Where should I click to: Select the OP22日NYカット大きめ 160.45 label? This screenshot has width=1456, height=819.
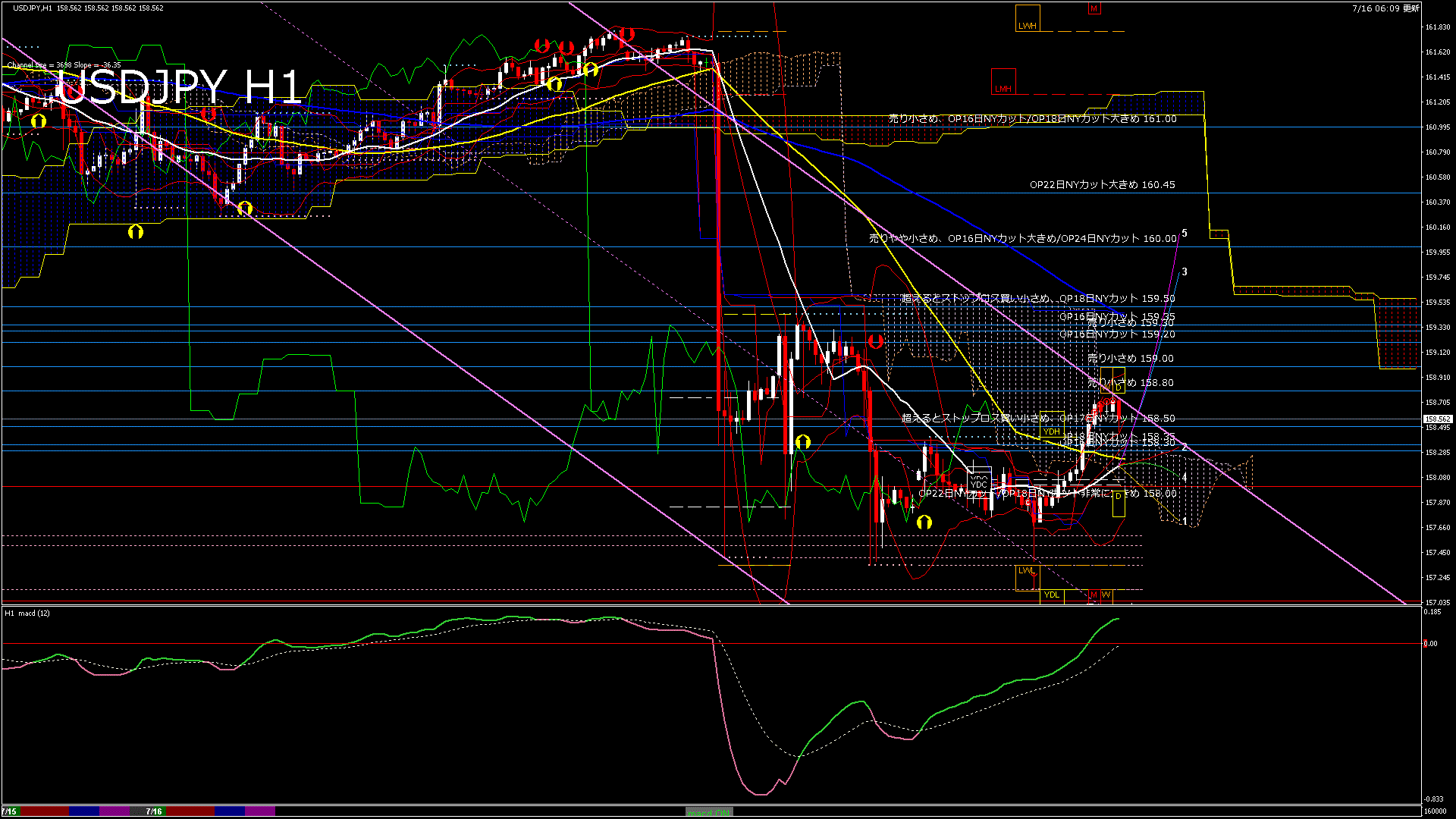pyautogui.click(x=1103, y=184)
